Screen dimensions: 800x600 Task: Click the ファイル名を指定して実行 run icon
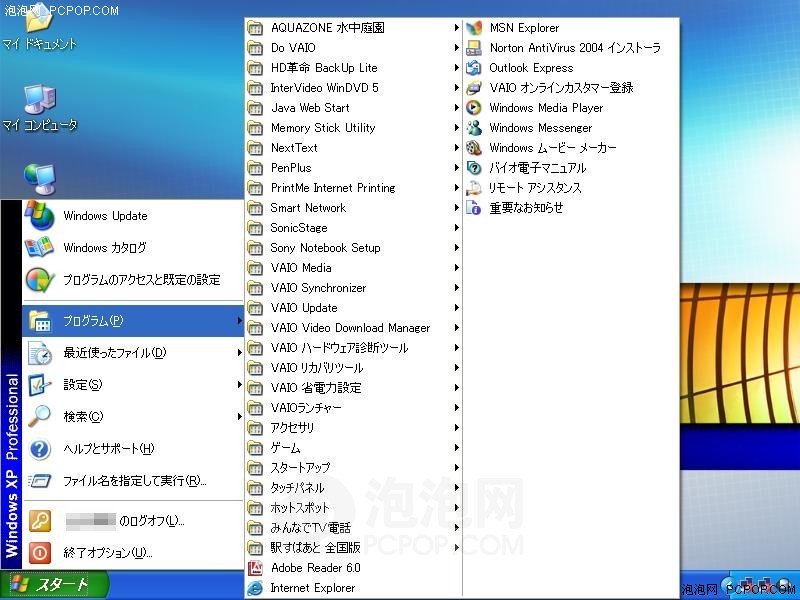(40, 481)
